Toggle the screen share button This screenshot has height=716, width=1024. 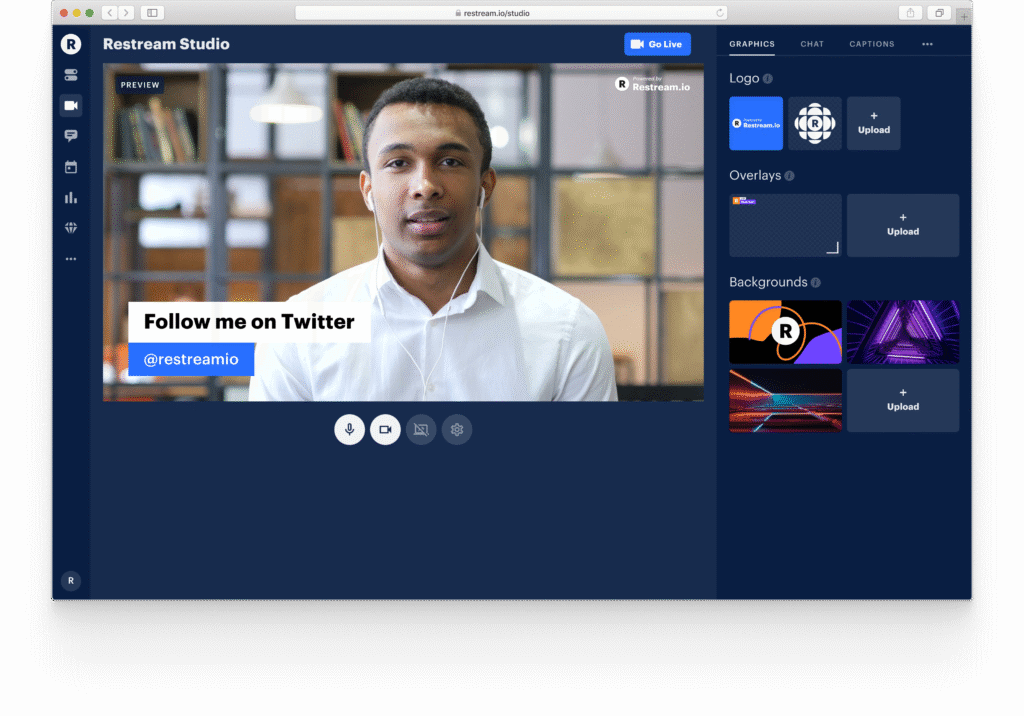tap(421, 429)
